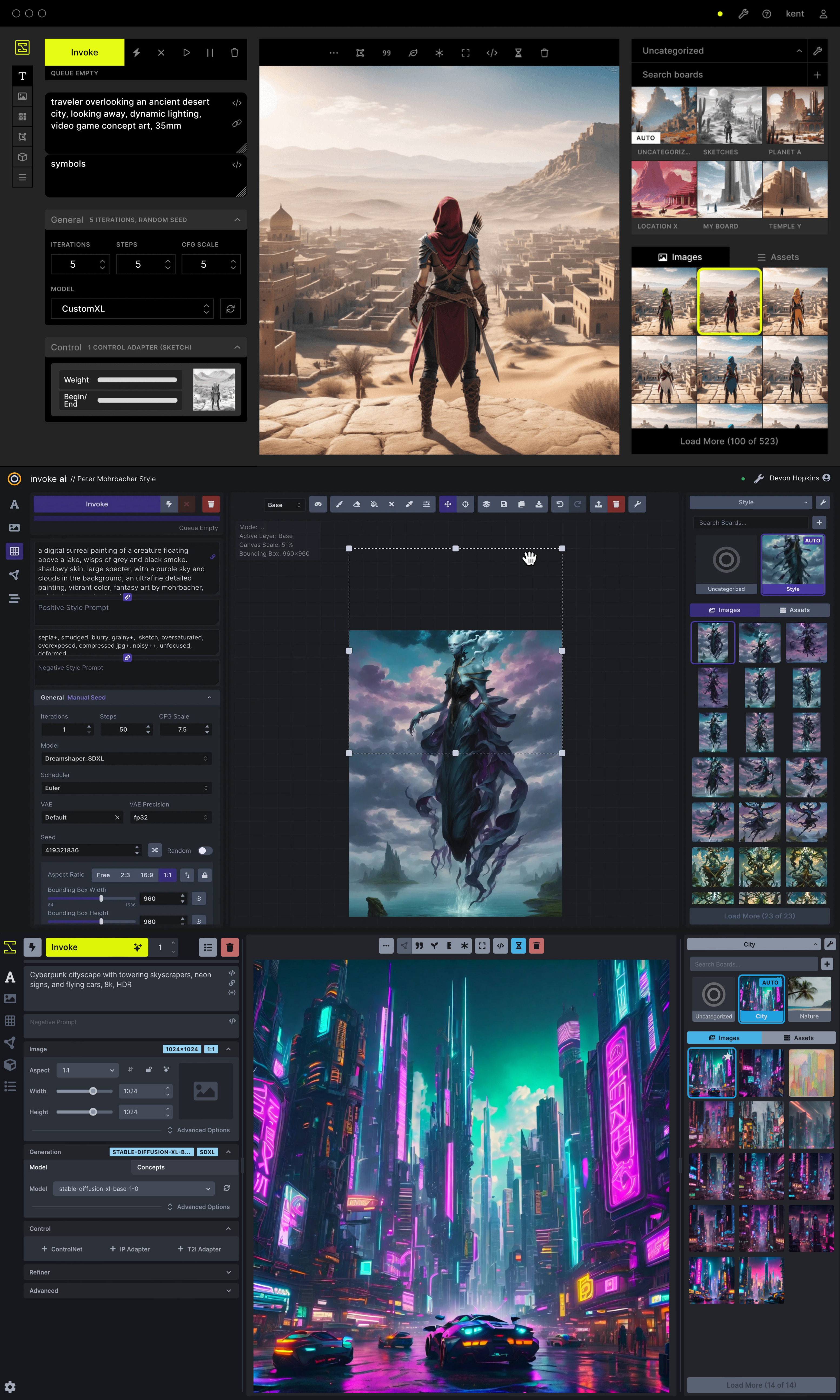Screen dimensions: 840x1400
Task: Click the plus icon next to top 'Search boards'
Action: pos(817,75)
